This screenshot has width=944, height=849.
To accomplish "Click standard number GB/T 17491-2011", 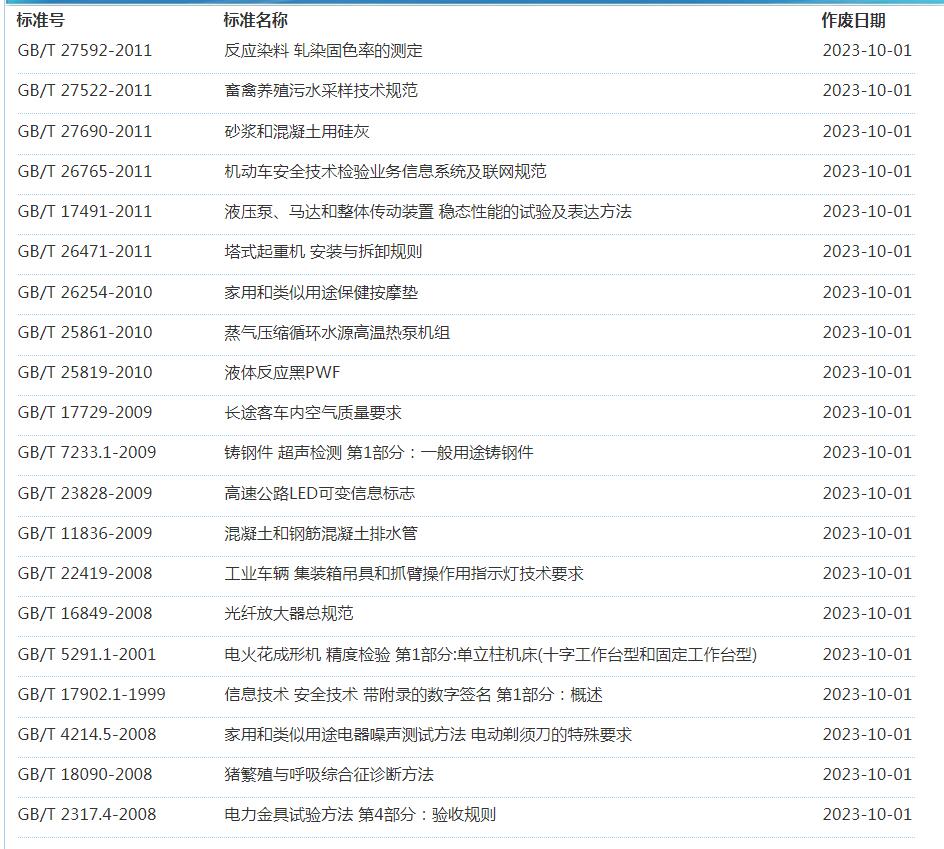I will point(85,211).
